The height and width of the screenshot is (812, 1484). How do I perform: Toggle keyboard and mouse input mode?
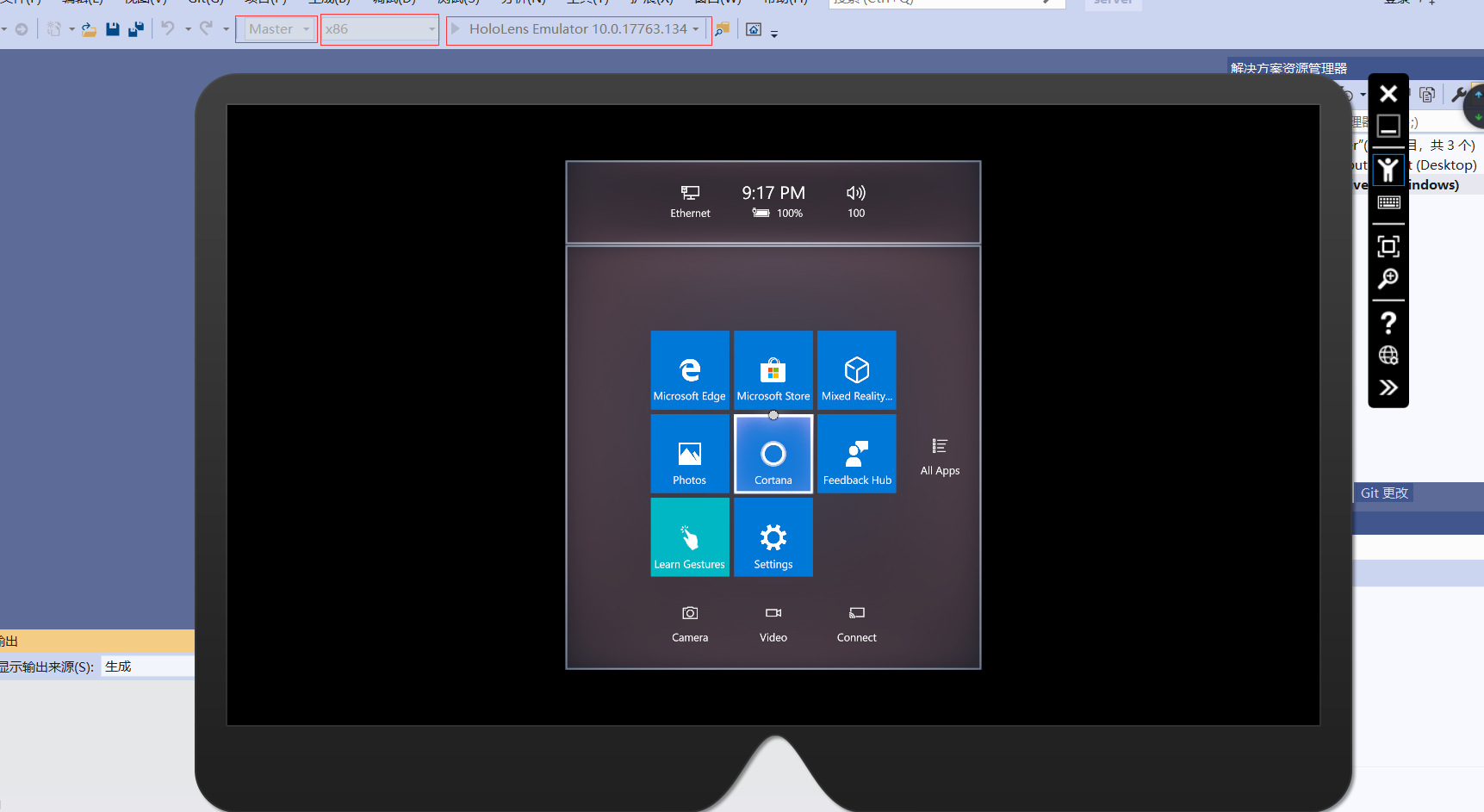1388,202
